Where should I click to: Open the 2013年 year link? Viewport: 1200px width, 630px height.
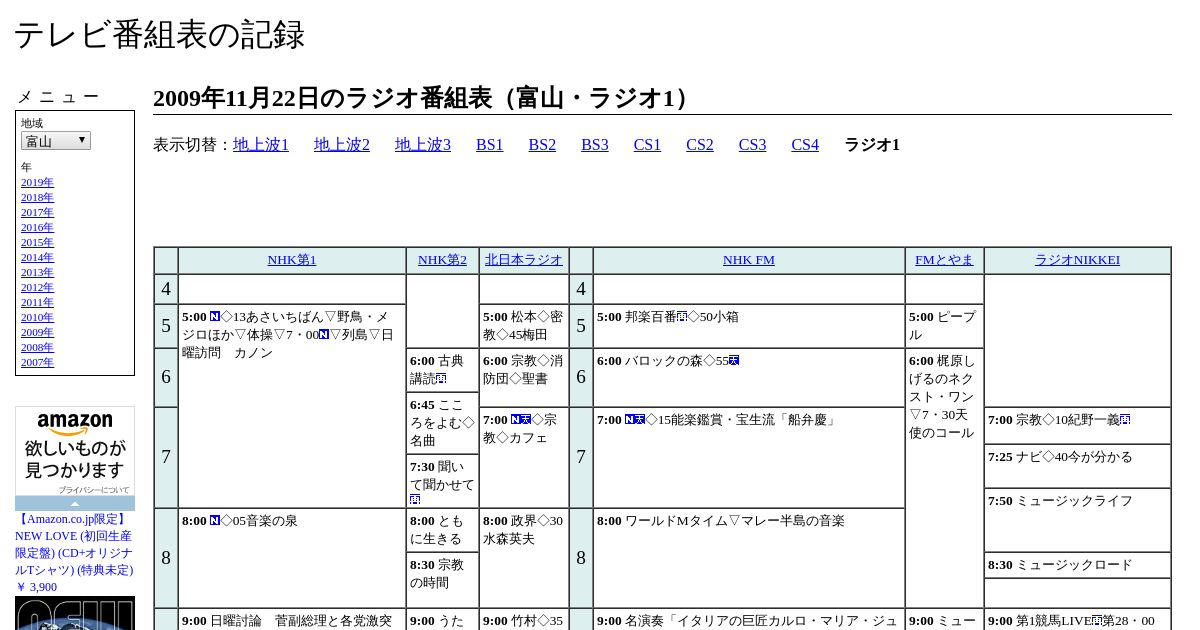coord(37,272)
